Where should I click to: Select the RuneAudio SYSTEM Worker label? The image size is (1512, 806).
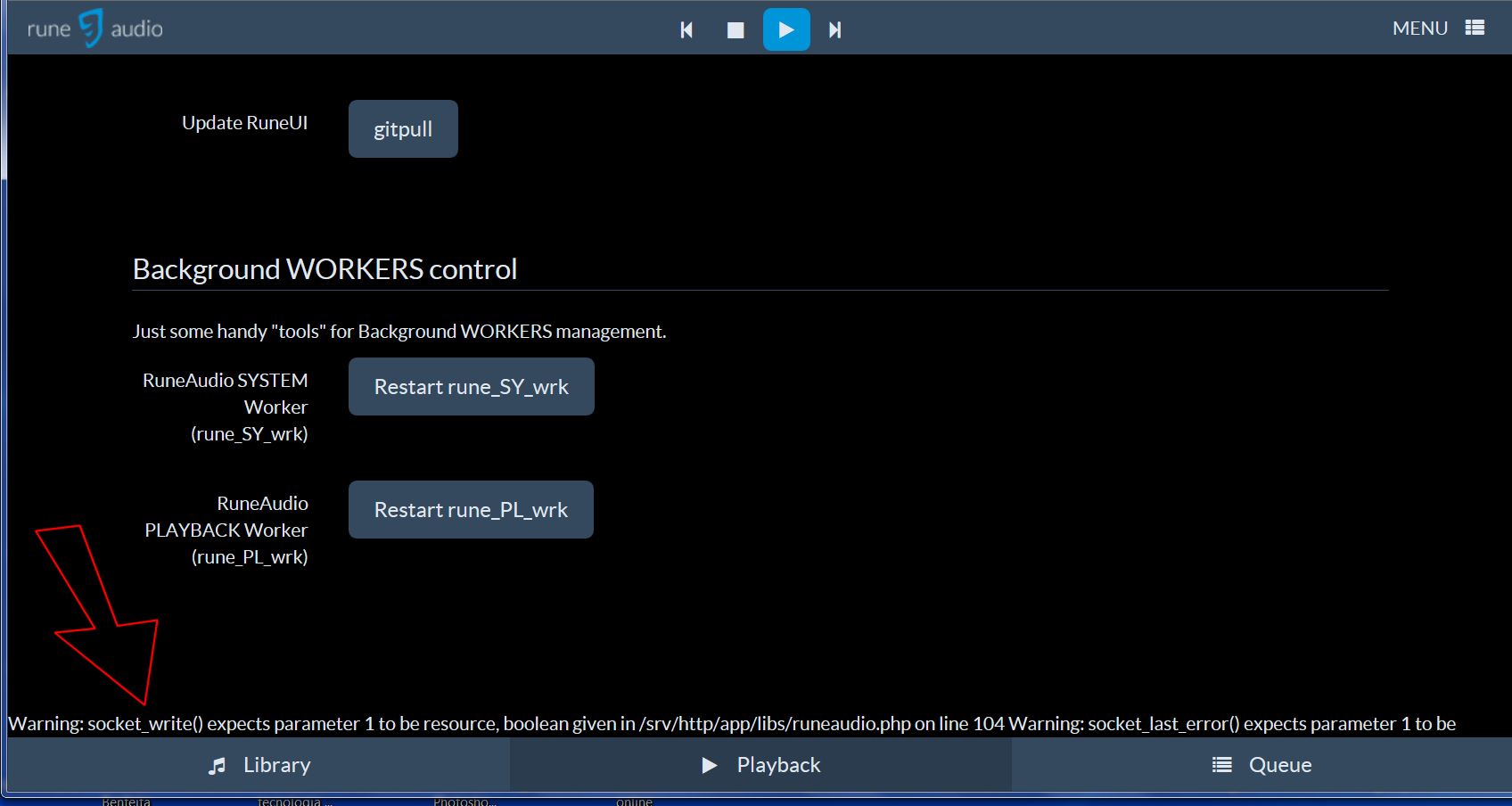[x=226, y=407]
